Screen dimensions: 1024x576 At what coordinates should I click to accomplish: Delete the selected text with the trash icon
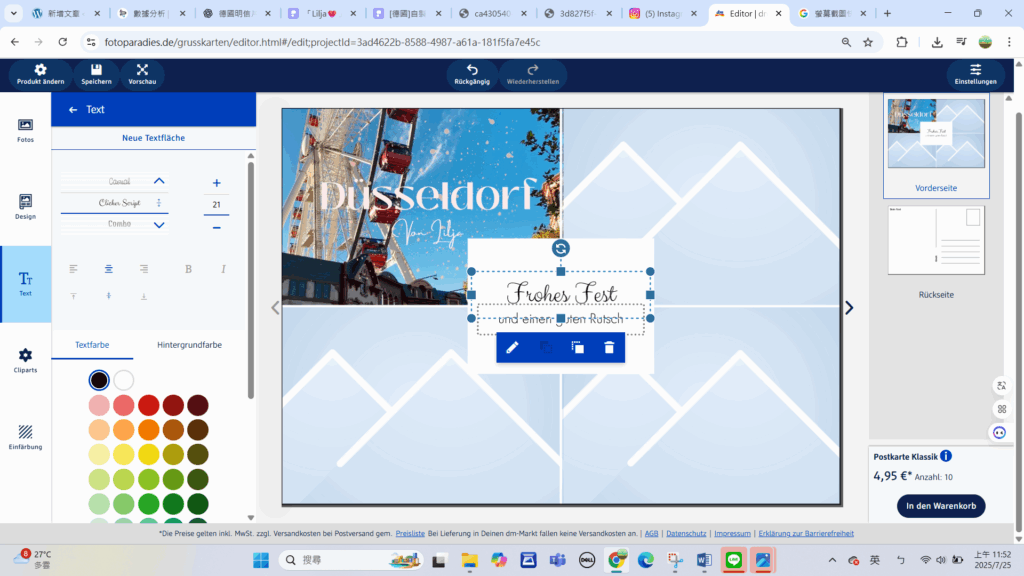click(609, 347)
